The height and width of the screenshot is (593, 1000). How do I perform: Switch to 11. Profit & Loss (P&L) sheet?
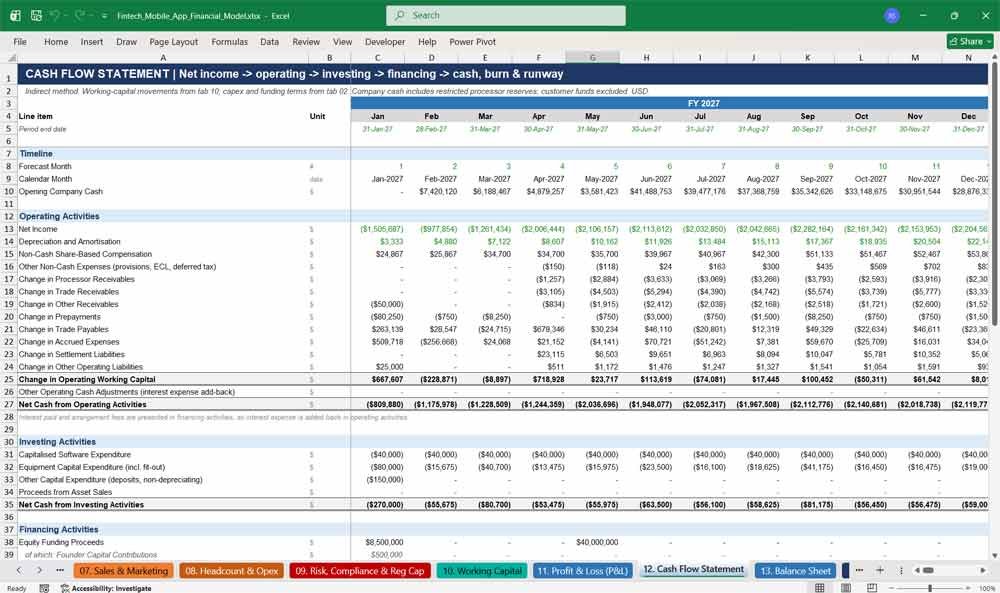coord(582,571)
